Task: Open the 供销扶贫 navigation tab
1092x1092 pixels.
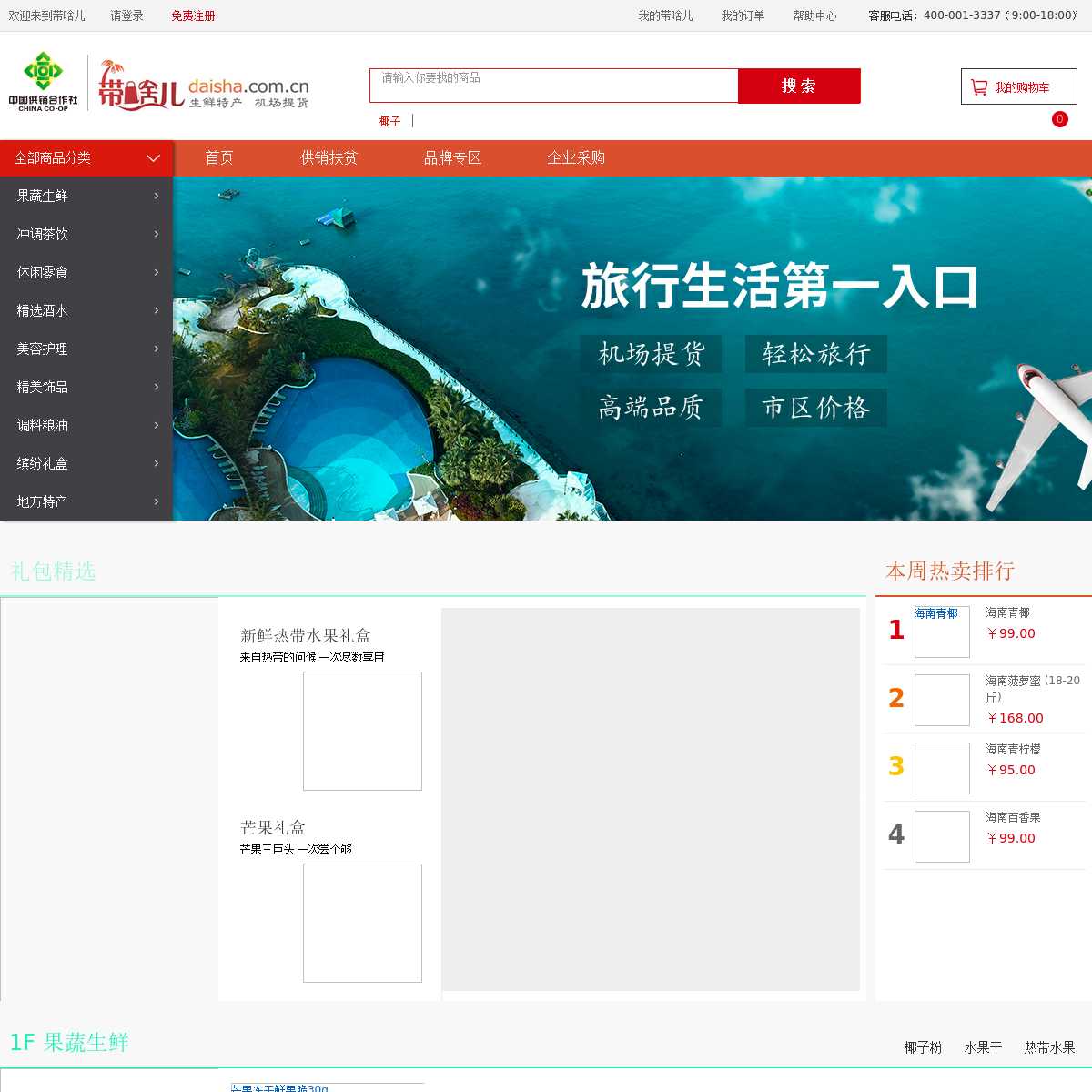Action: point(329,158)
